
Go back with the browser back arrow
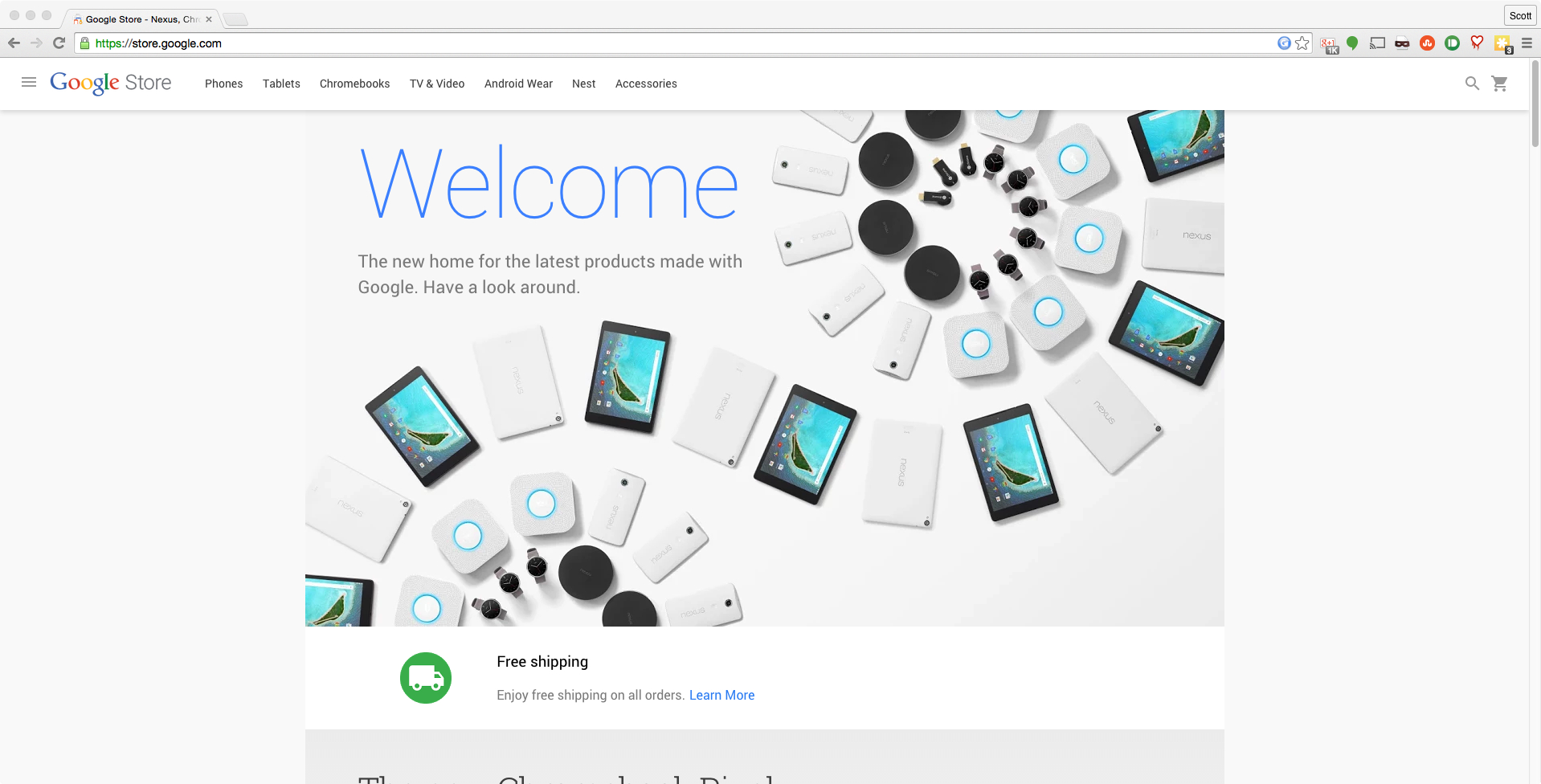pos(14,43)
